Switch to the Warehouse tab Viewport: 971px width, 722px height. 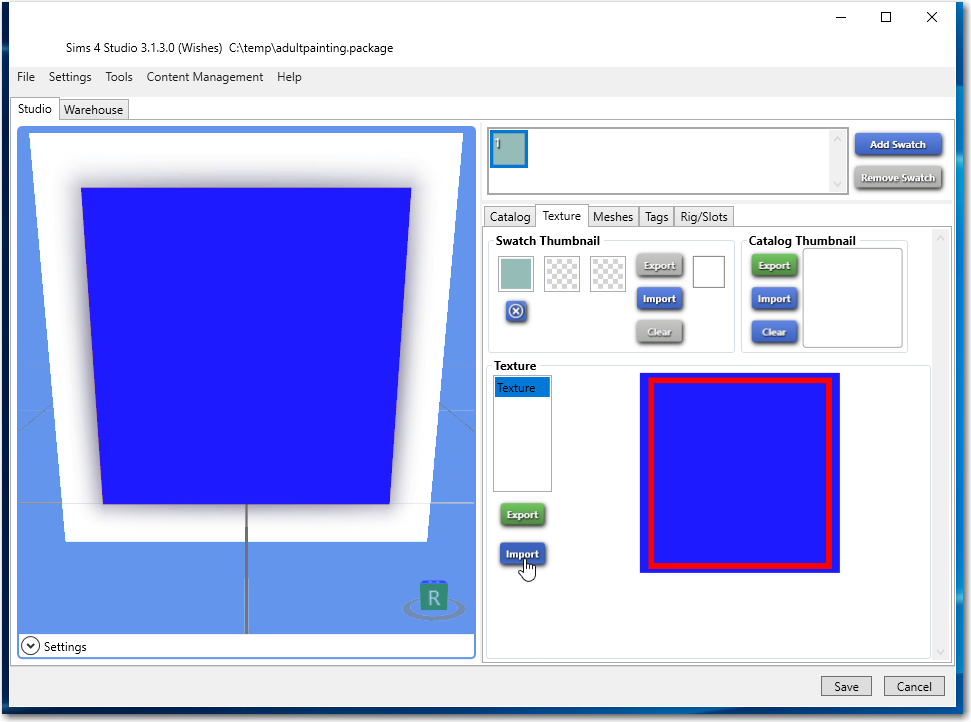94,110
